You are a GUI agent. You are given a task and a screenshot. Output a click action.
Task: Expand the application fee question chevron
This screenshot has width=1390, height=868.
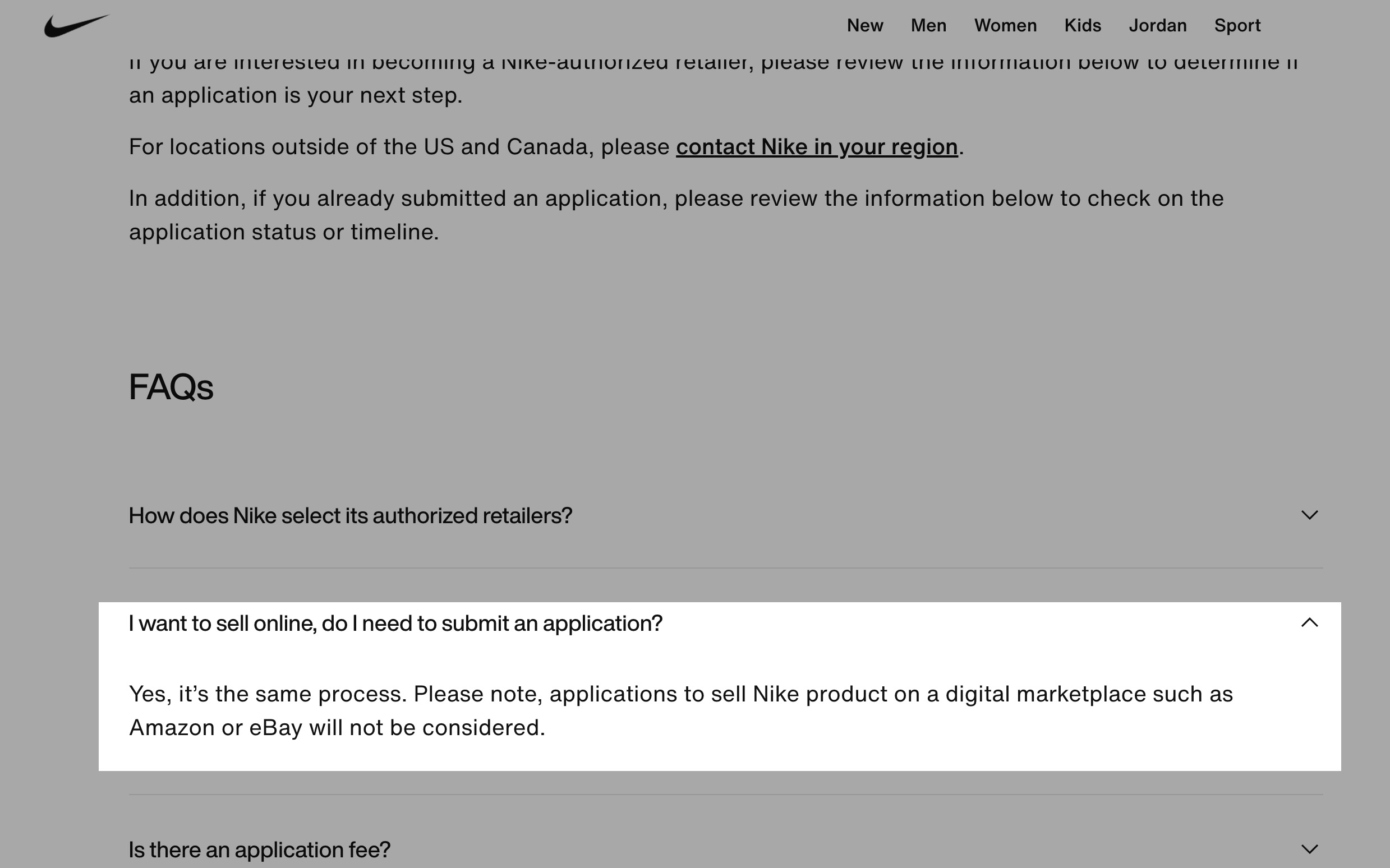1309,849
